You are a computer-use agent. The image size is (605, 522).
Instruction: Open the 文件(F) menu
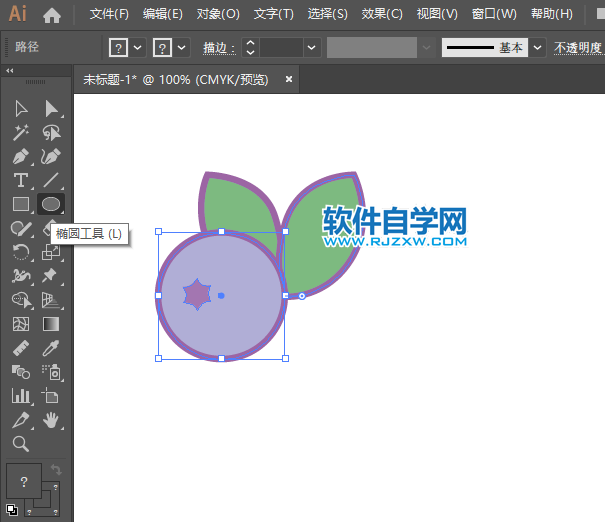pos(109,14)
